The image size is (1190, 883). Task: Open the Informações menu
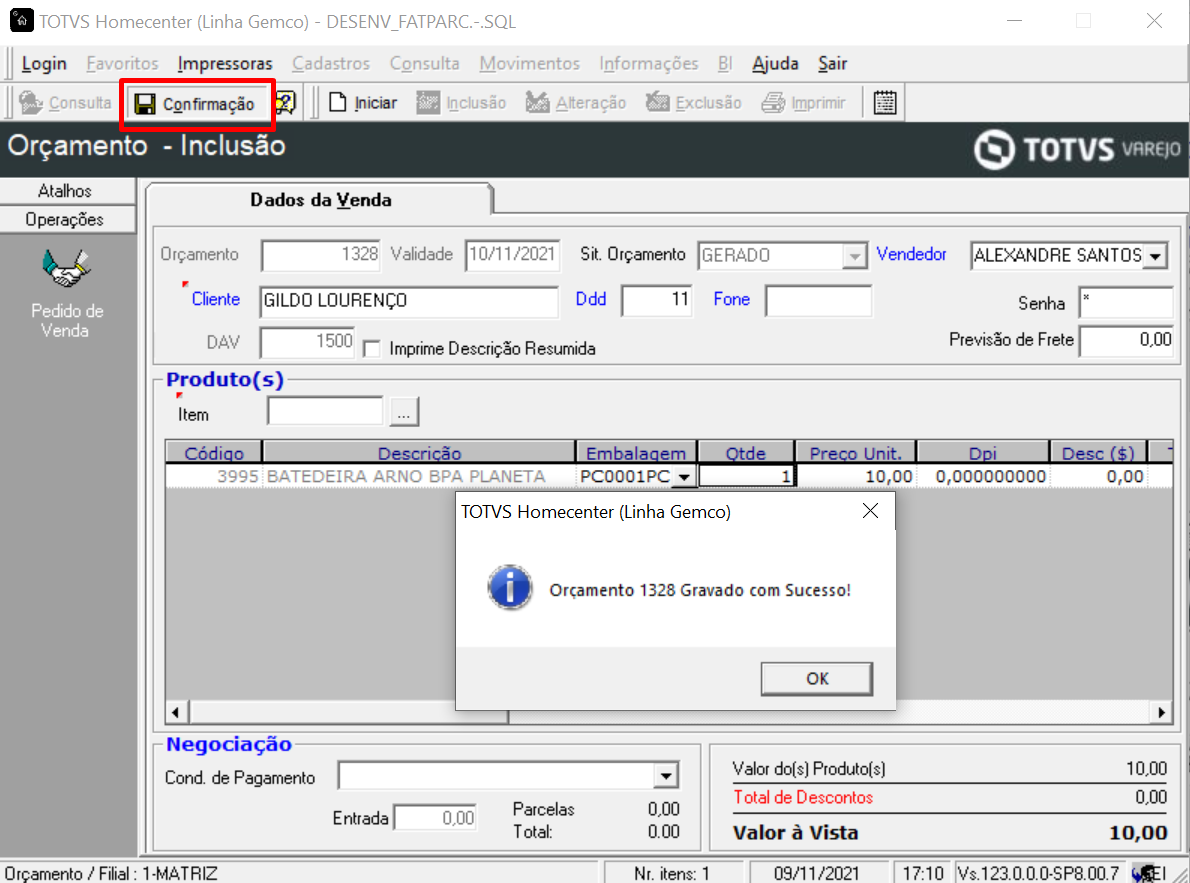(x=649, y=64)
